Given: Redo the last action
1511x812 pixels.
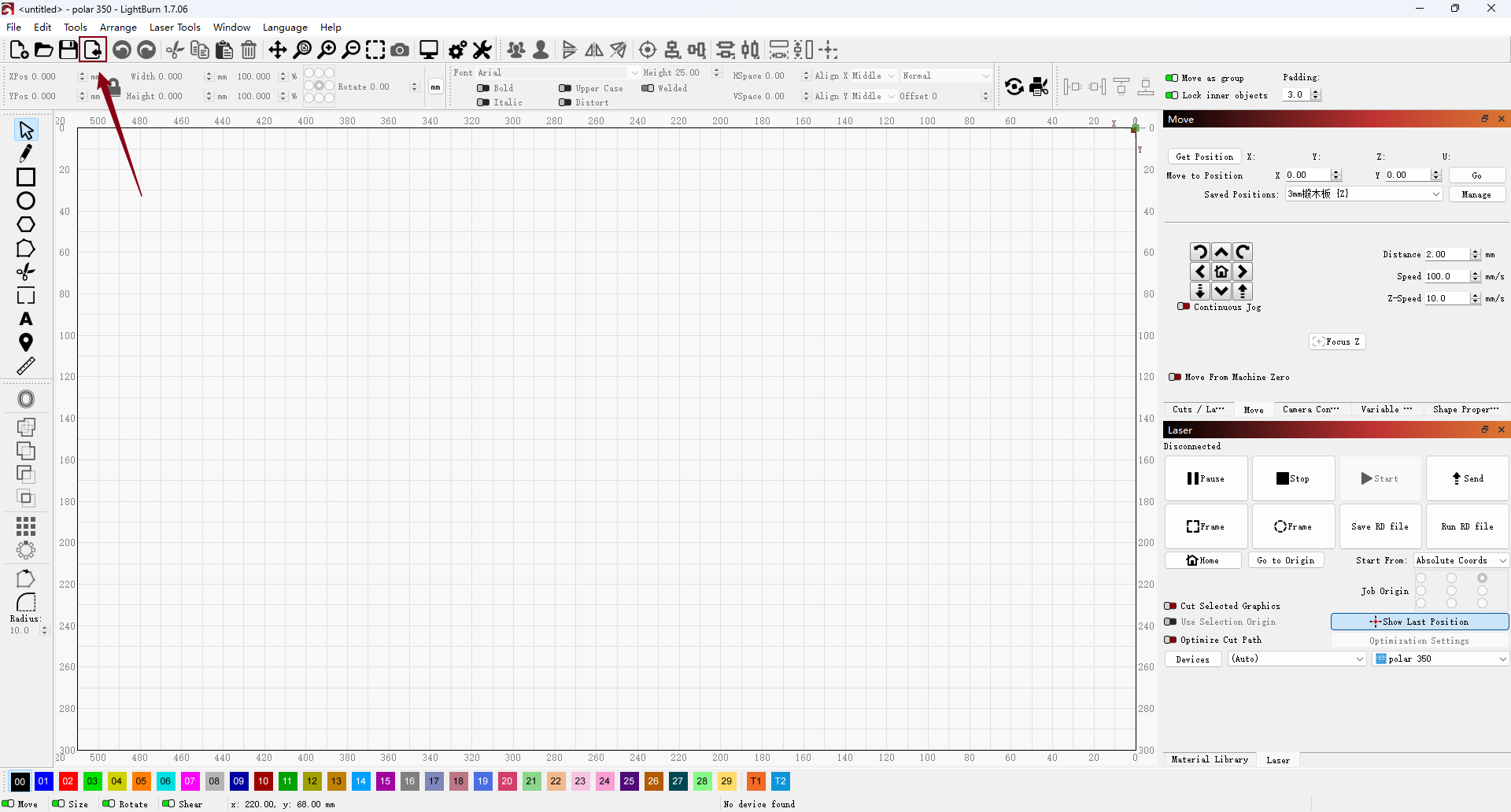Looking at the screenshot, I should point(146,50).
